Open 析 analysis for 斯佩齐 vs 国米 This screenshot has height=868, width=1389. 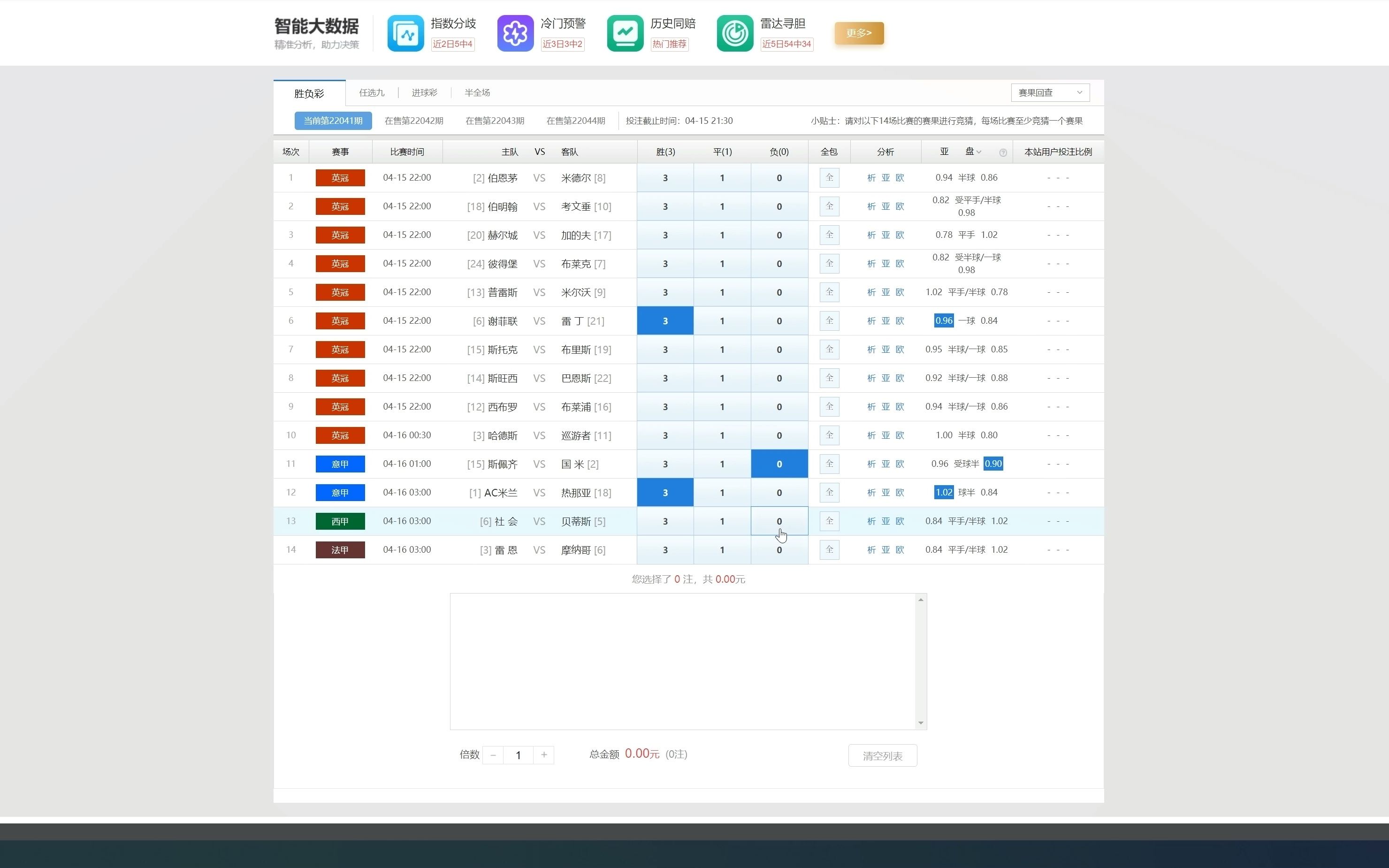tap(871, 464)
